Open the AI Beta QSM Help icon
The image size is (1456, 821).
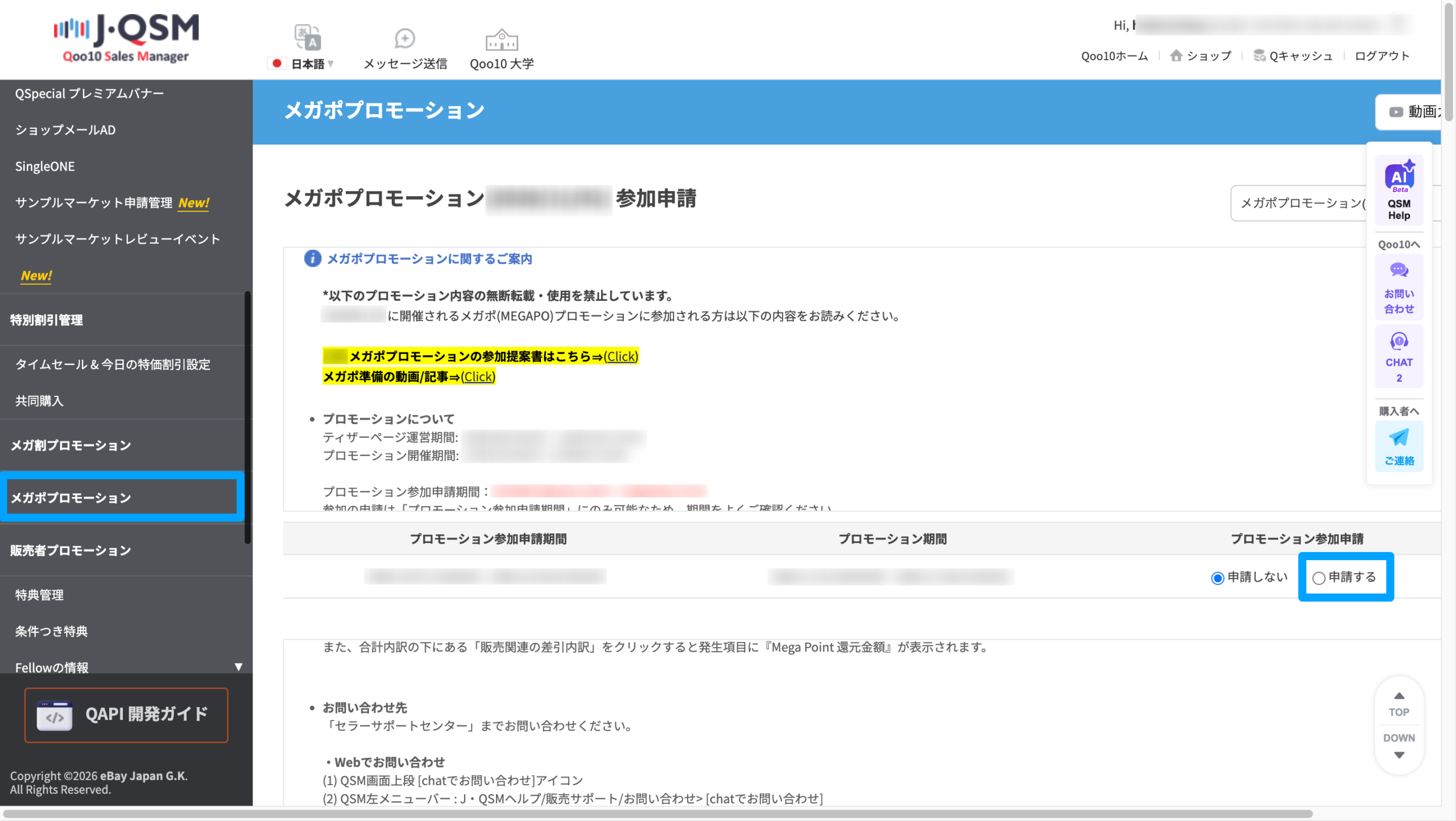pos(1399,190)
